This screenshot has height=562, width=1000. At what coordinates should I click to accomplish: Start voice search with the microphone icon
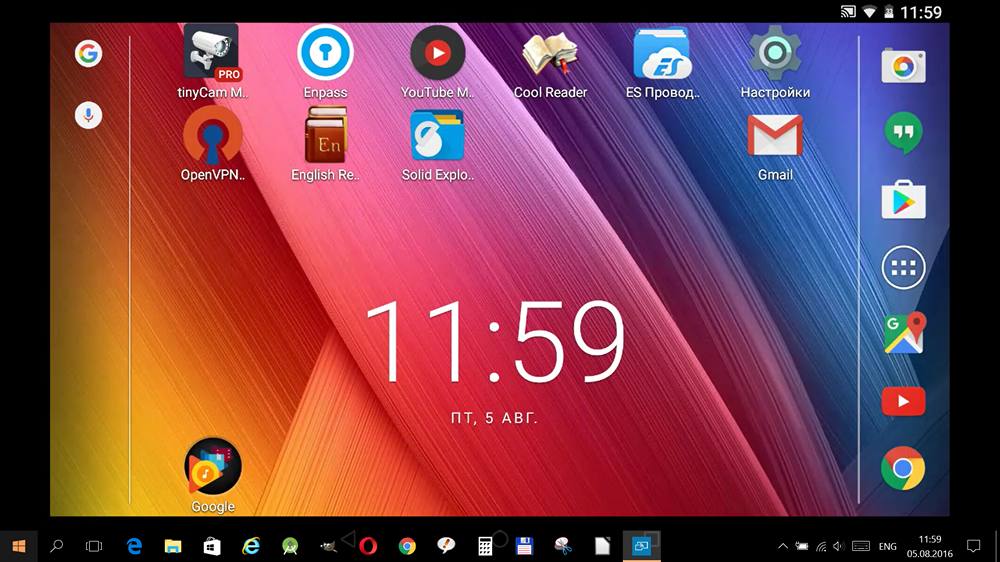click(89, 115)
